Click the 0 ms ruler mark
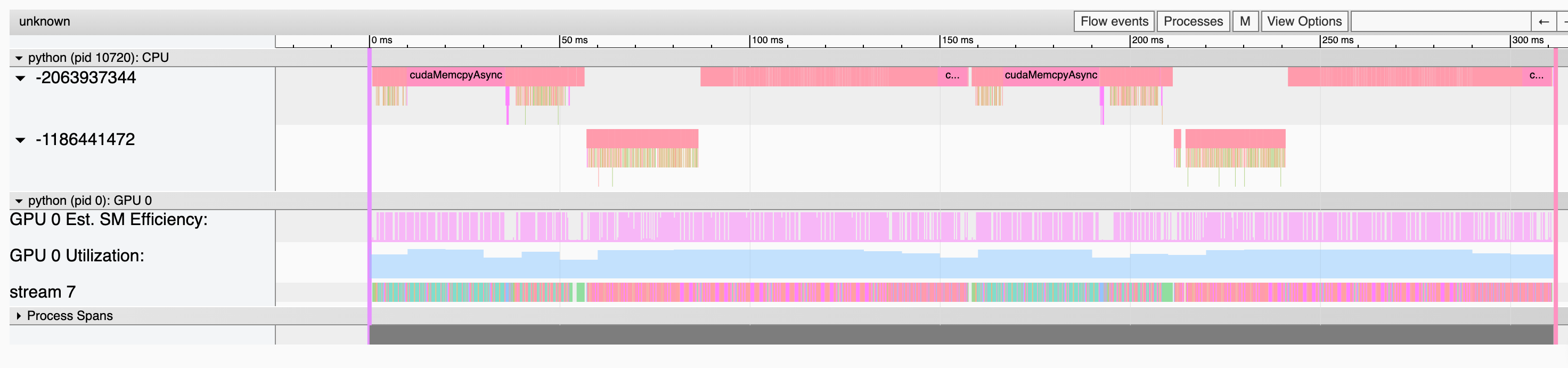Viewport: 1568px width, 368px height. (382, 40)
